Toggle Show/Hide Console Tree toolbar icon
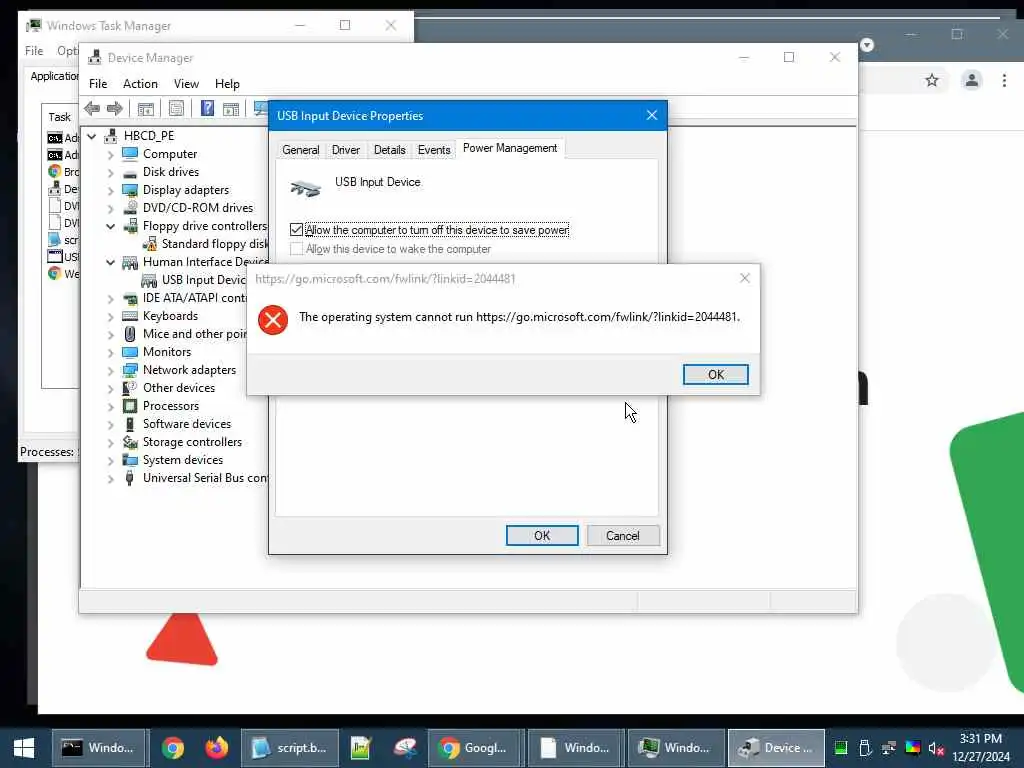 pyautogui.click(x=146, y=108)
